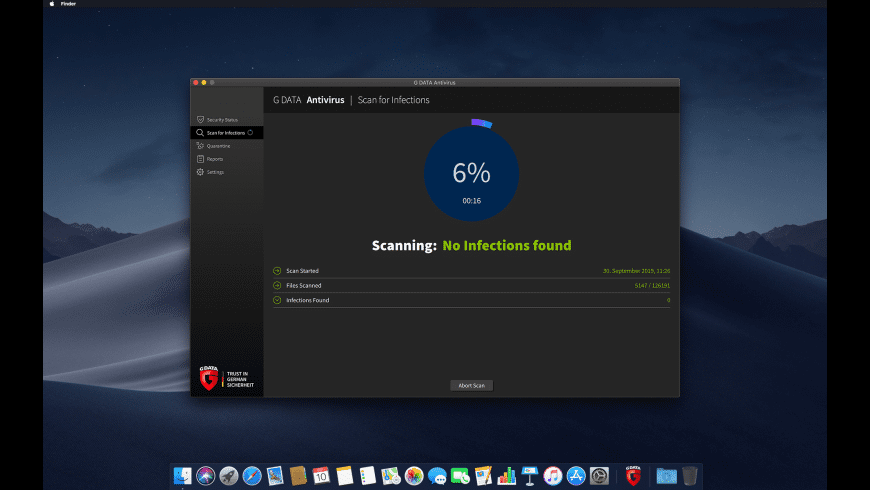Open FaceTime from the Dock
The width and height of the screenshot is (870, 490).
coord(460,476)
